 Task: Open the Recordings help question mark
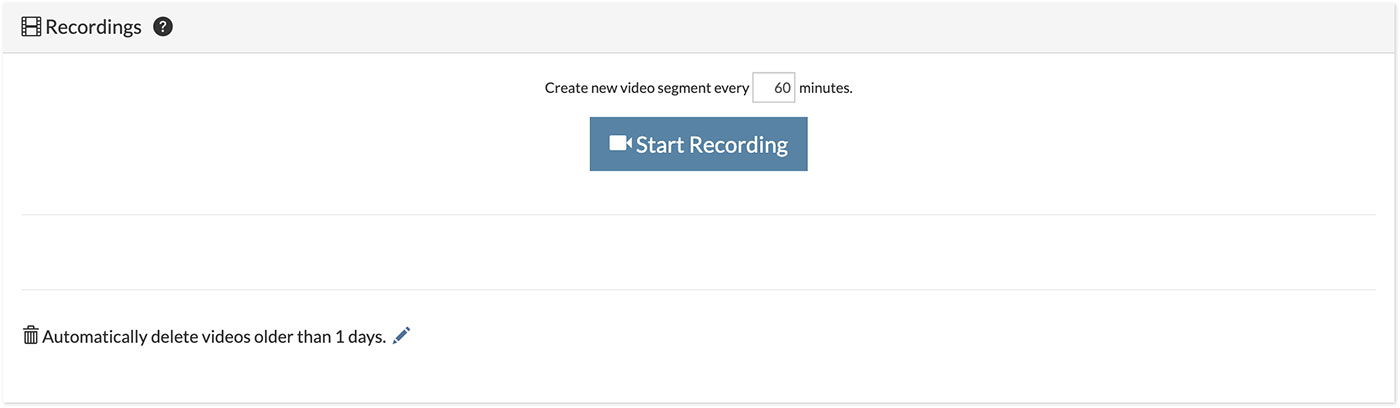tap(163, 27)
